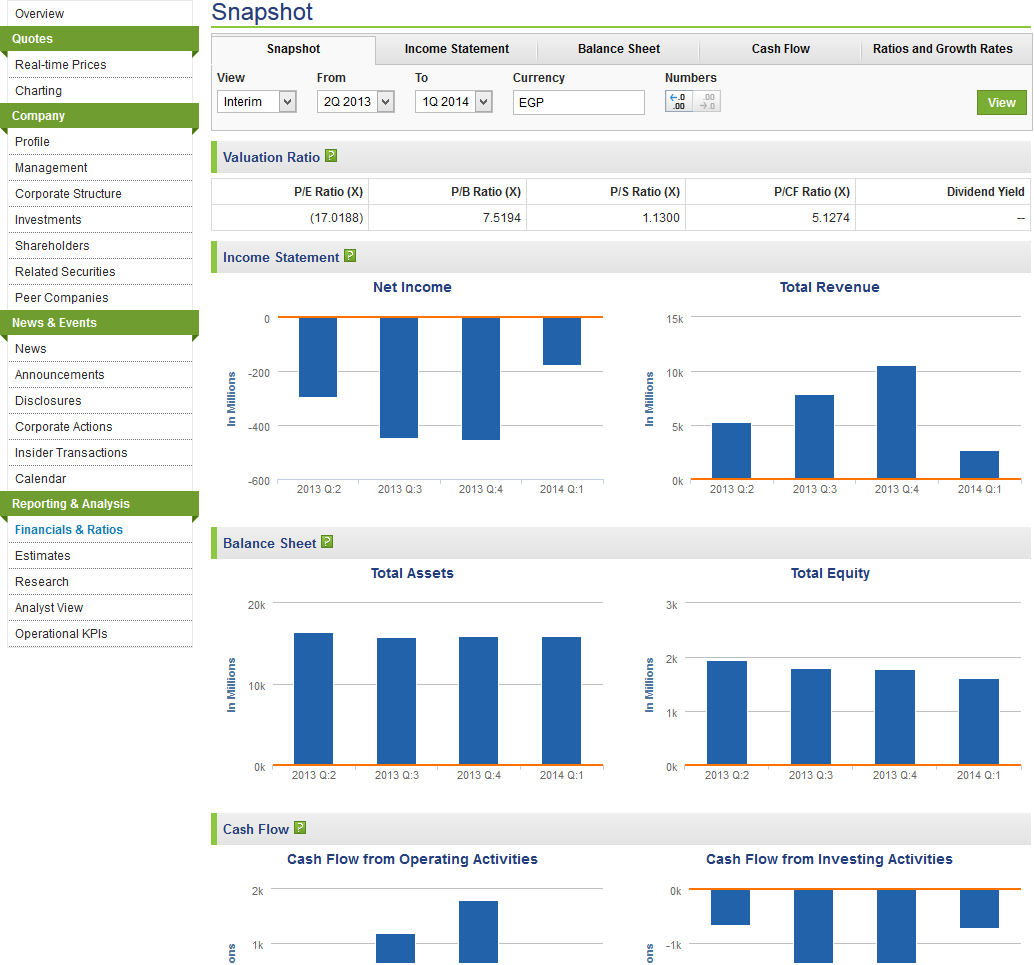Select Reporting & Analysis section header
This screenshot has height=965, width=1034.
pos(99,504)
